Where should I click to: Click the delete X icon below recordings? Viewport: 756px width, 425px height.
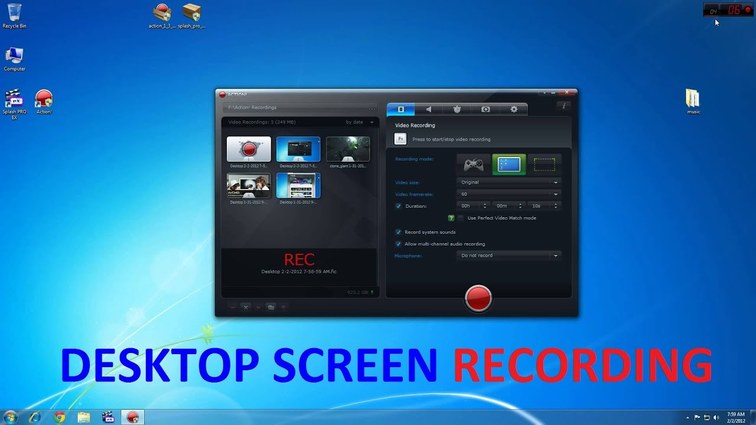(245, 307)
